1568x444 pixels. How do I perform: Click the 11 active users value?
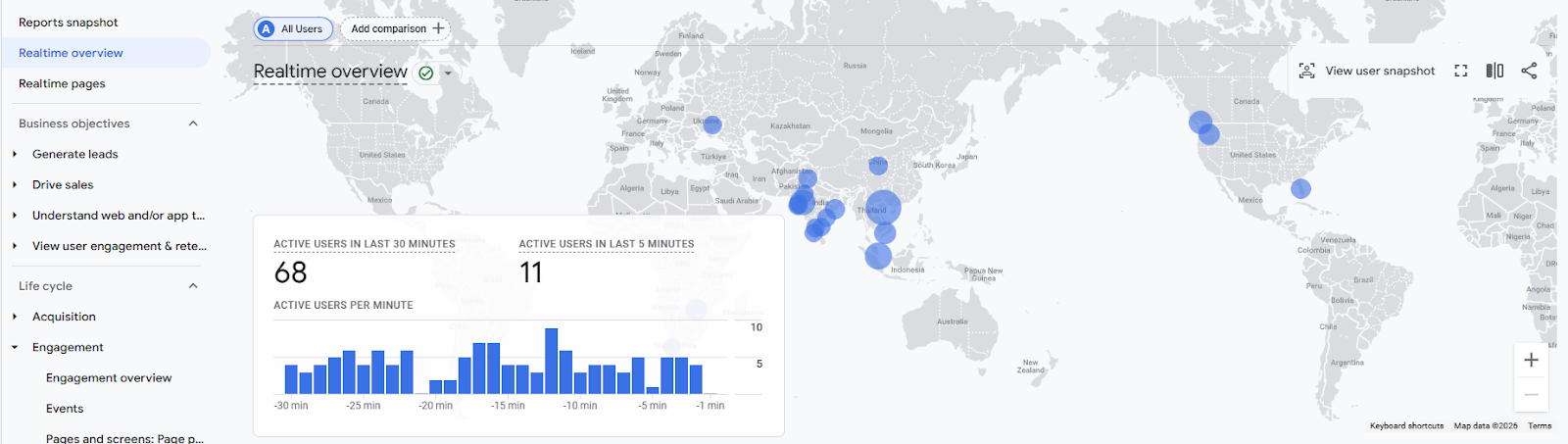pyautogui.click(x=531, y=272)
